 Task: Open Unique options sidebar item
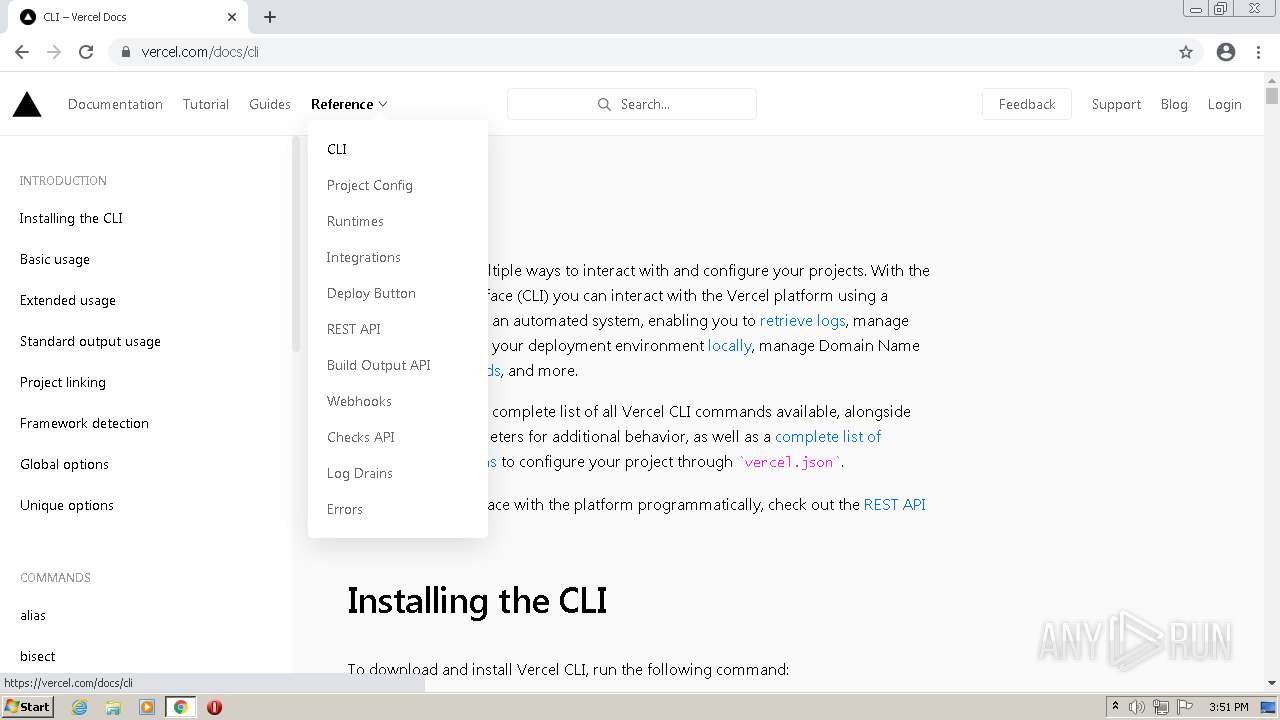[x=67, y=505]
